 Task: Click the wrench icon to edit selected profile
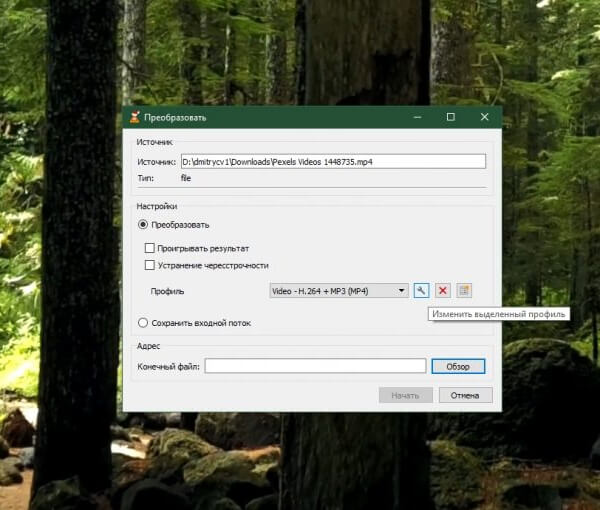(421, 290)
